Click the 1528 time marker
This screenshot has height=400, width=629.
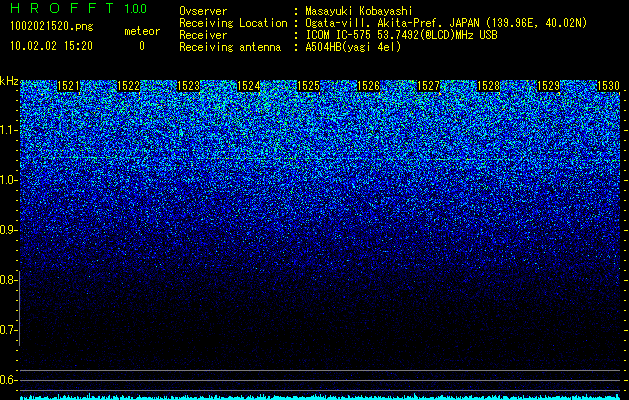[x=489, y=86]
